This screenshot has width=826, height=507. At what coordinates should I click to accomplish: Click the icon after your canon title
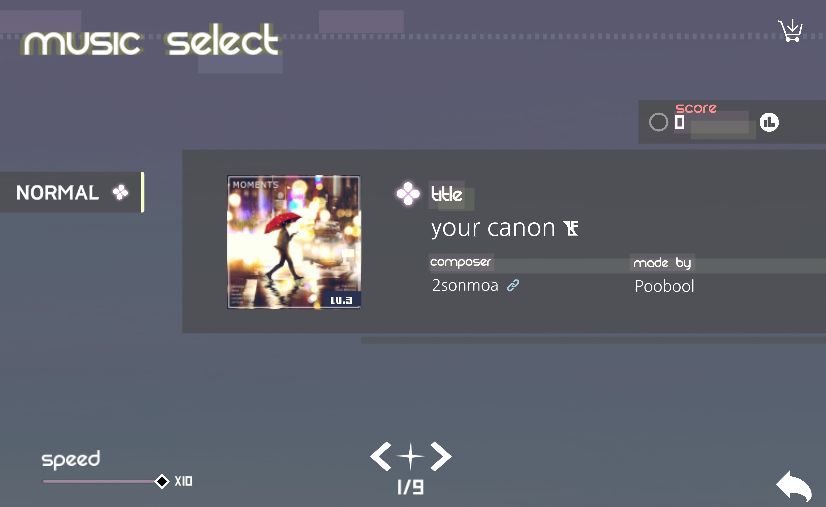coord(571,228)
